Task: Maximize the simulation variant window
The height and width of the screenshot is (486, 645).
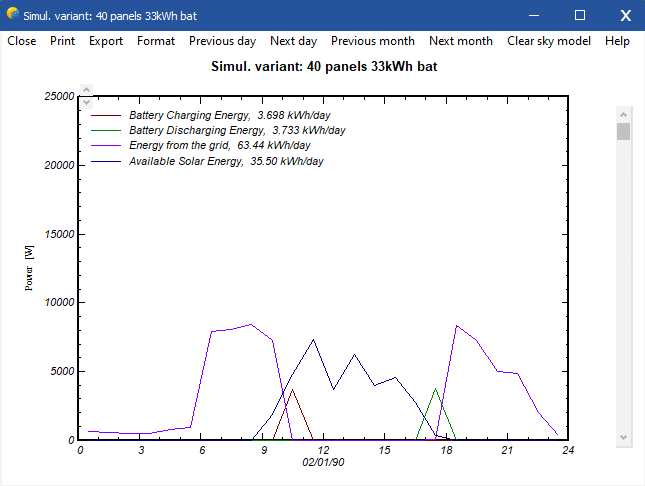Action: coord(580,16)
